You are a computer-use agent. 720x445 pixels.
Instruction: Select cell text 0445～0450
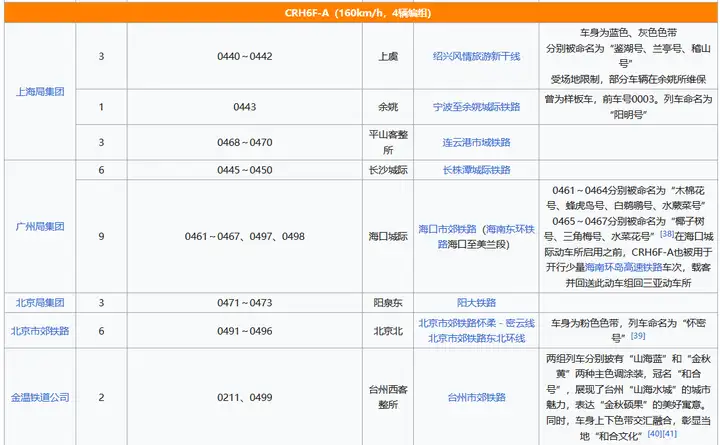245,170
